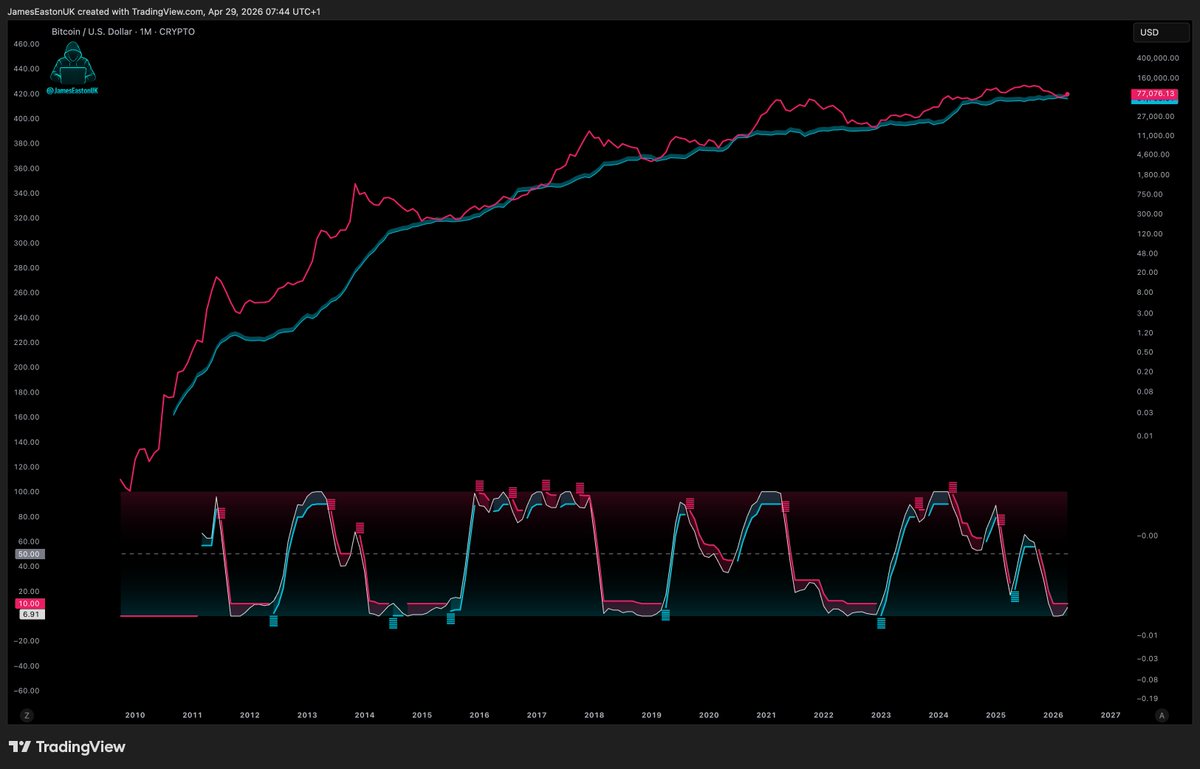Viewport: 1200px width, 769px height.
Task: Click the 2017 label on time axis
Action: (x=537, y=715)
